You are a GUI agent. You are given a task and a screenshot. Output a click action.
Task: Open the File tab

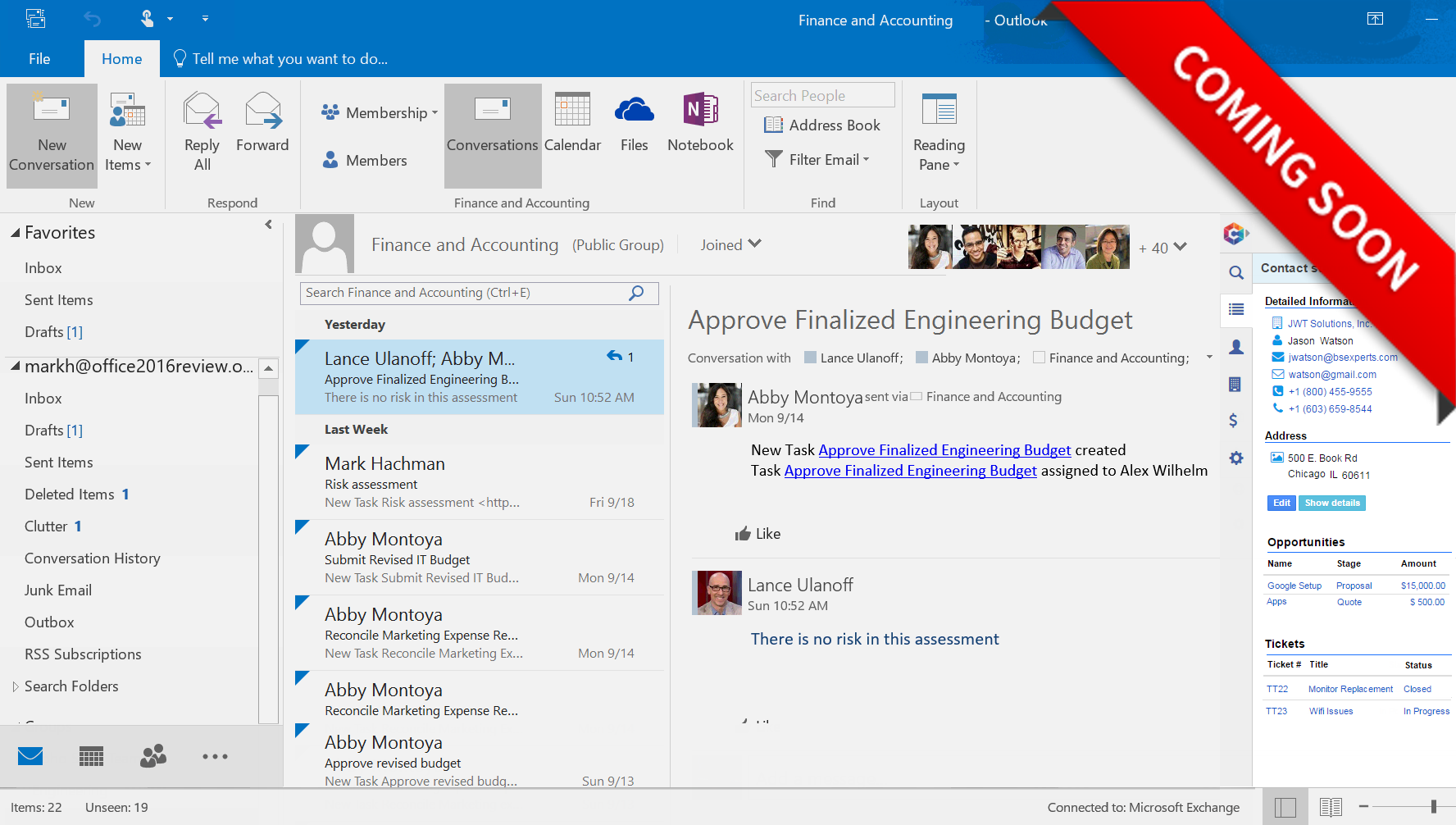pos(39,59)
